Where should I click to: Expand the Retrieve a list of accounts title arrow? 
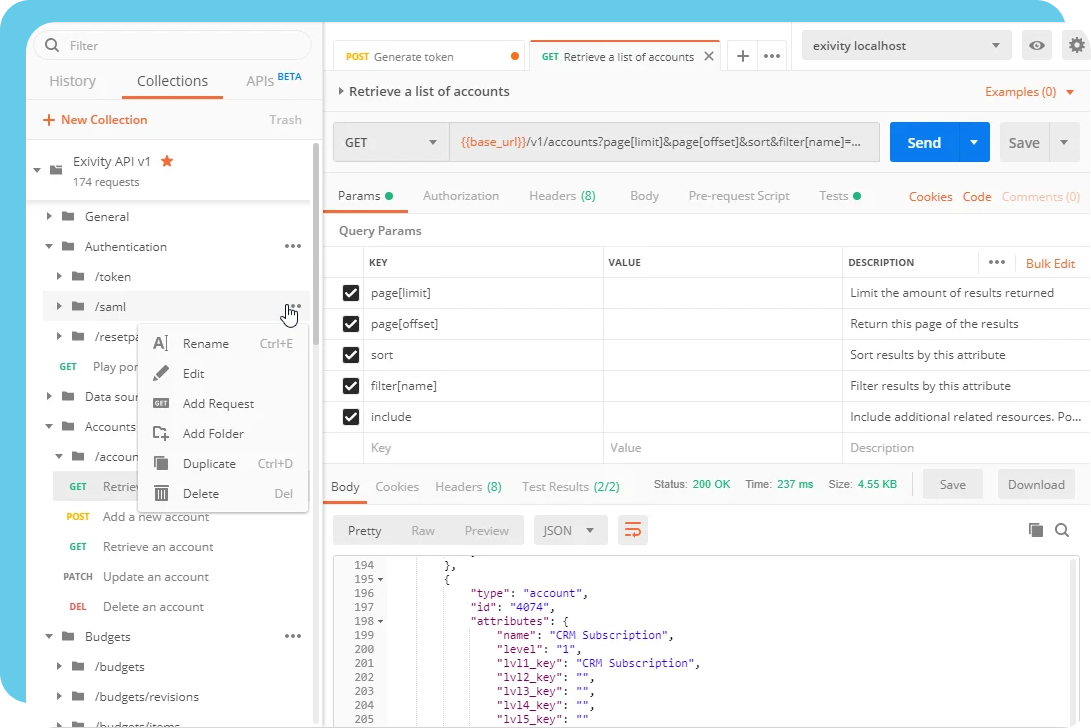pyautogui.click(x=341, y=90)
